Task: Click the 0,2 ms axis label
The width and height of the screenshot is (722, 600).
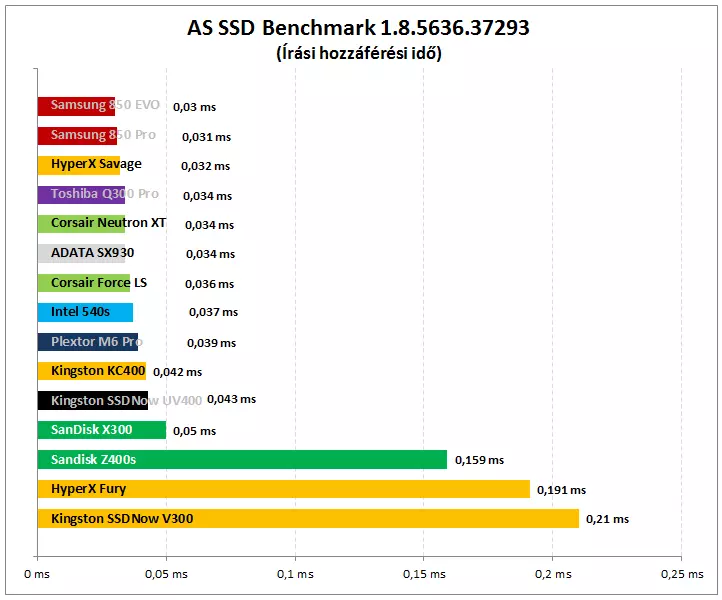Action: pyautogui.click(x=553, y=574)
